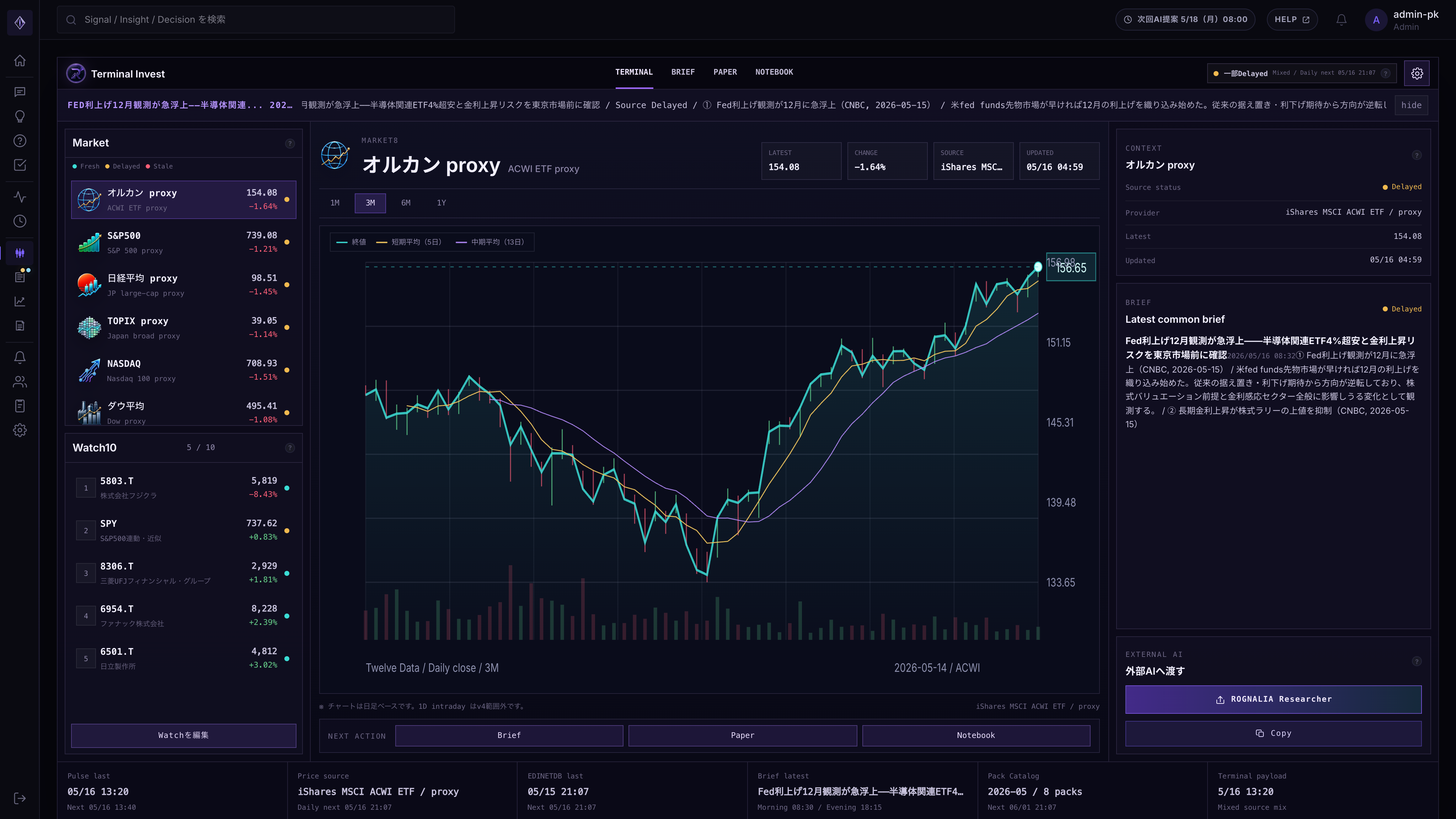Open the question-mark circle sidebar icon
This screenshot has width=1456, height=819.
[20, 141]
